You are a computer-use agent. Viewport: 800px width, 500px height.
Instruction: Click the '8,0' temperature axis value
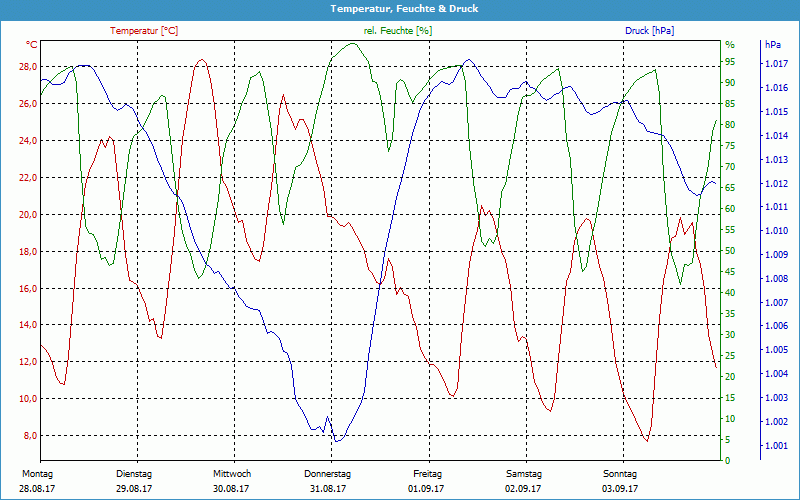(x=30, y=436)
